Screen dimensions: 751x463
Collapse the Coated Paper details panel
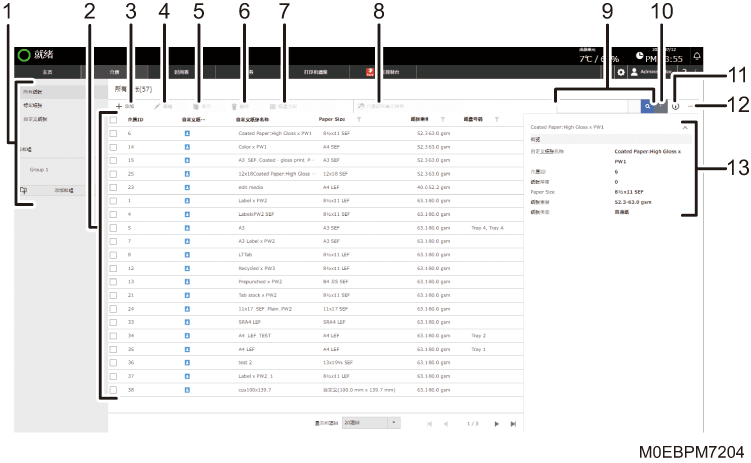point(685,127)
